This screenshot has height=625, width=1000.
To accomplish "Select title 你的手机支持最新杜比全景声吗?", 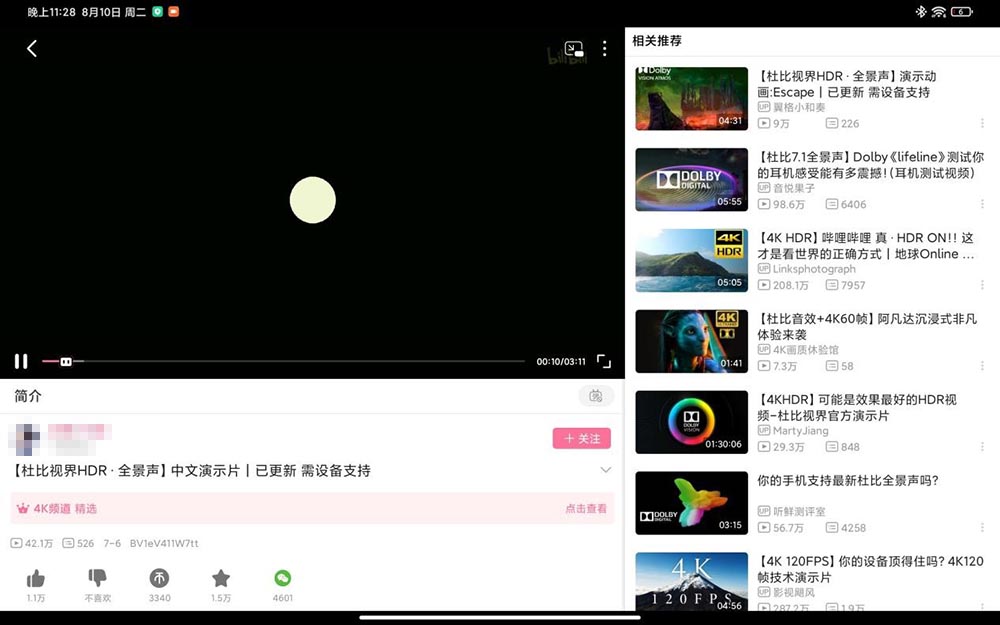I will point(848,480).
